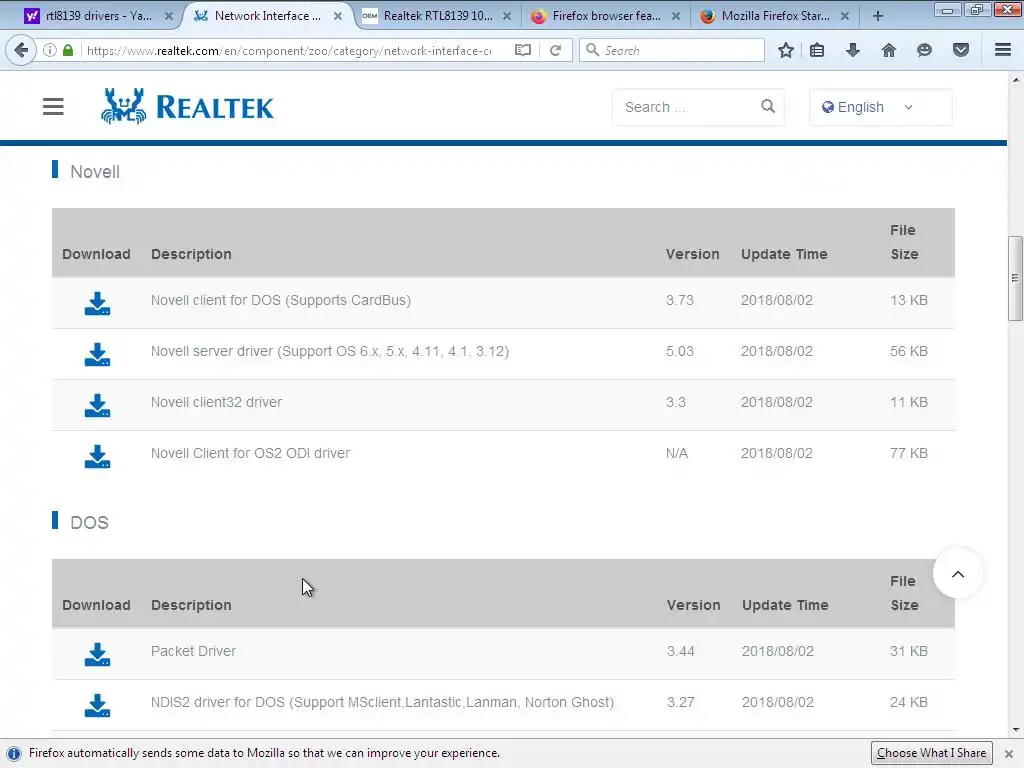Close the Firefox browser features tab

pos(676,16)
